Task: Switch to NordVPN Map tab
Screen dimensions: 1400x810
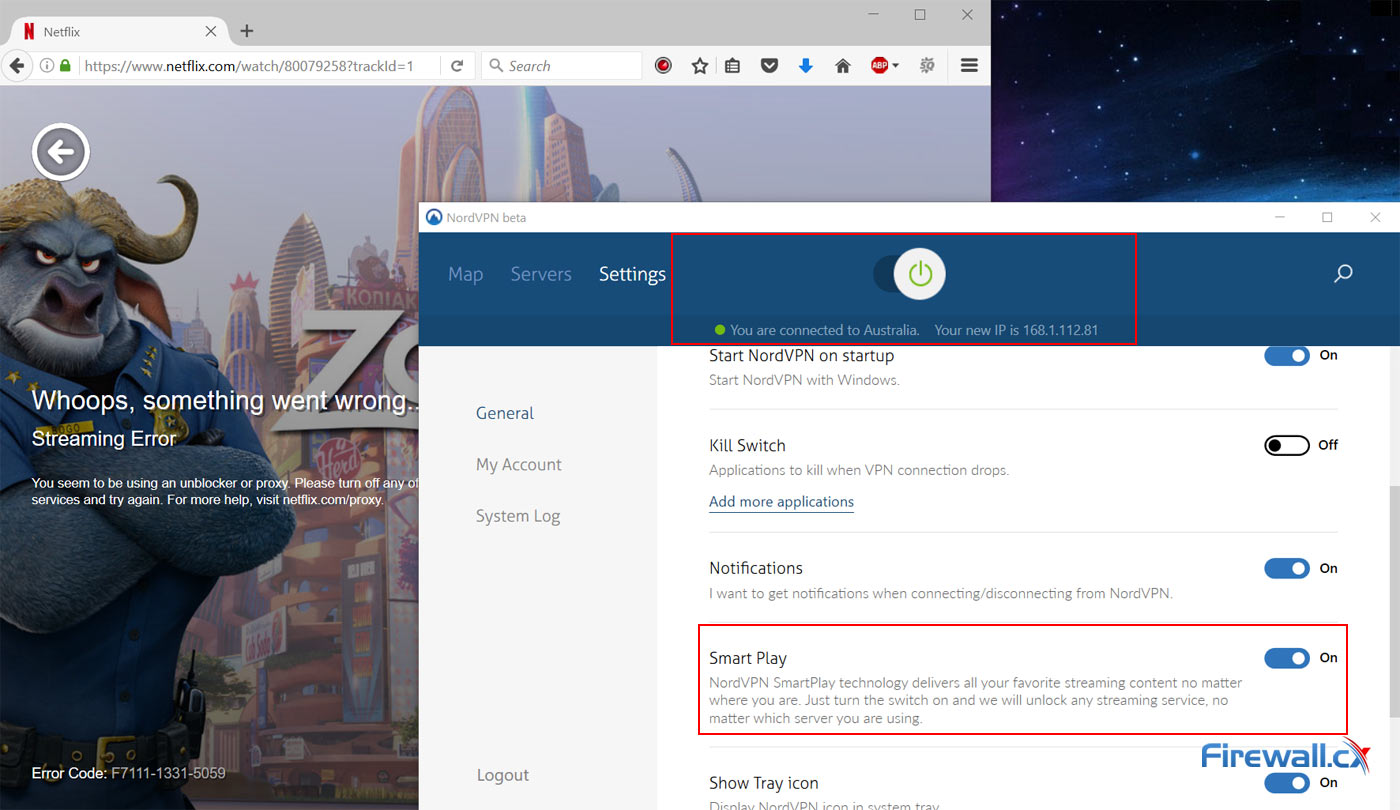Action: point(465,274)
